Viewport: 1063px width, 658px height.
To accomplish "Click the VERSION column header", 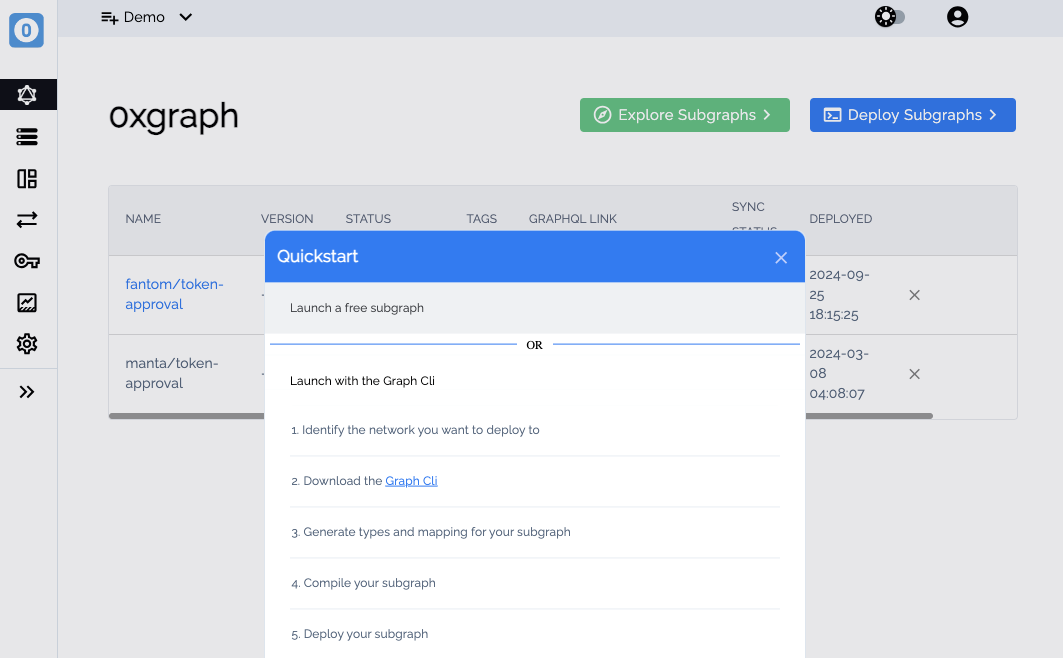I will coord(287,219).
